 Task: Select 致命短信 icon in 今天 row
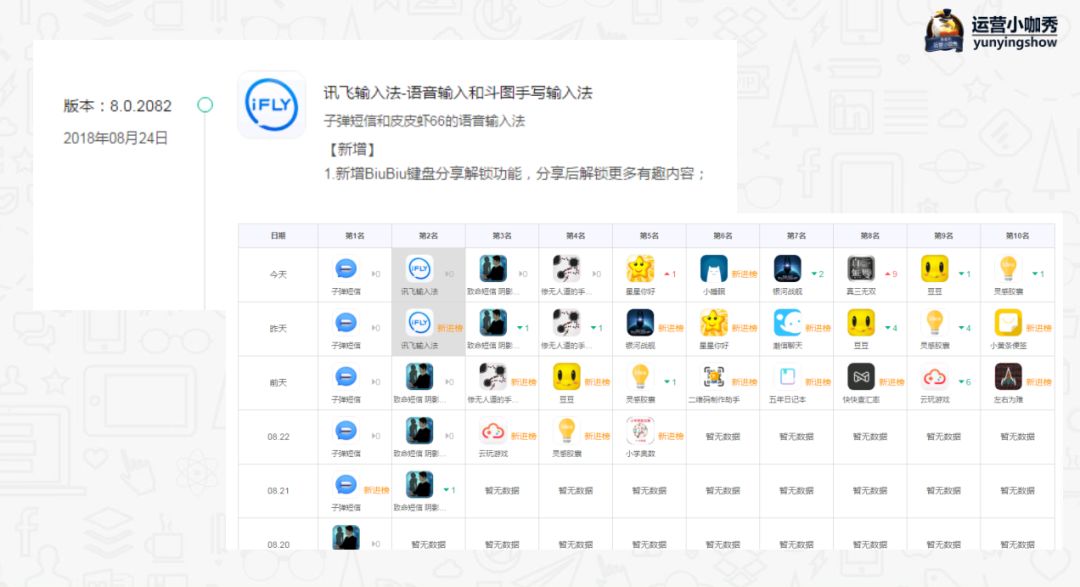(x=493, y=269)
